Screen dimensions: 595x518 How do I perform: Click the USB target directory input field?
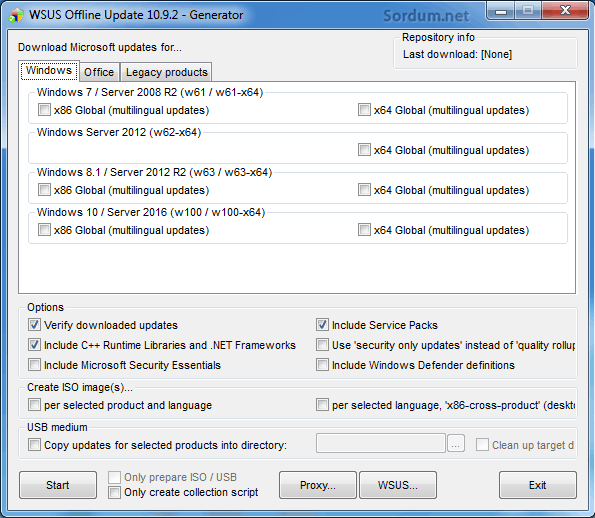pos(381,443)
